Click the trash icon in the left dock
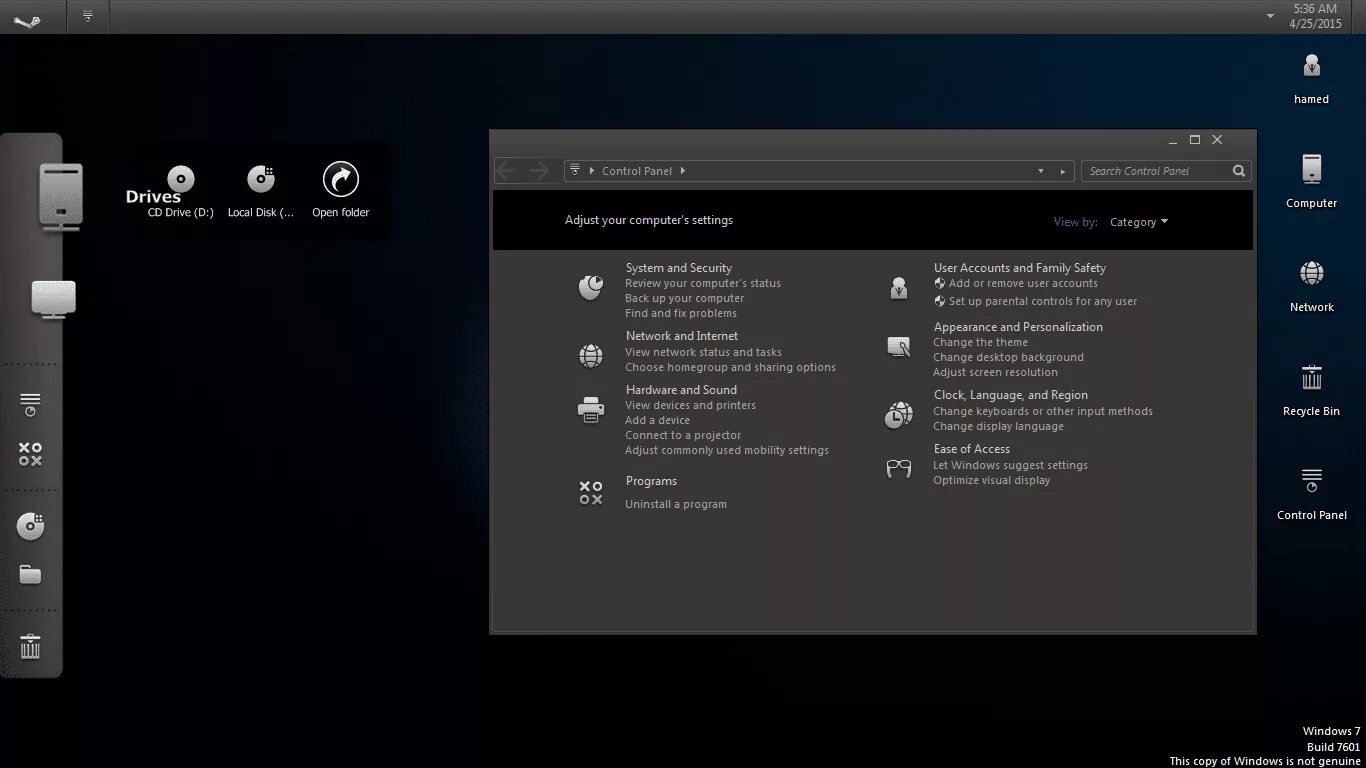The width and height of the screenshot is (1366, 768). 31,646
